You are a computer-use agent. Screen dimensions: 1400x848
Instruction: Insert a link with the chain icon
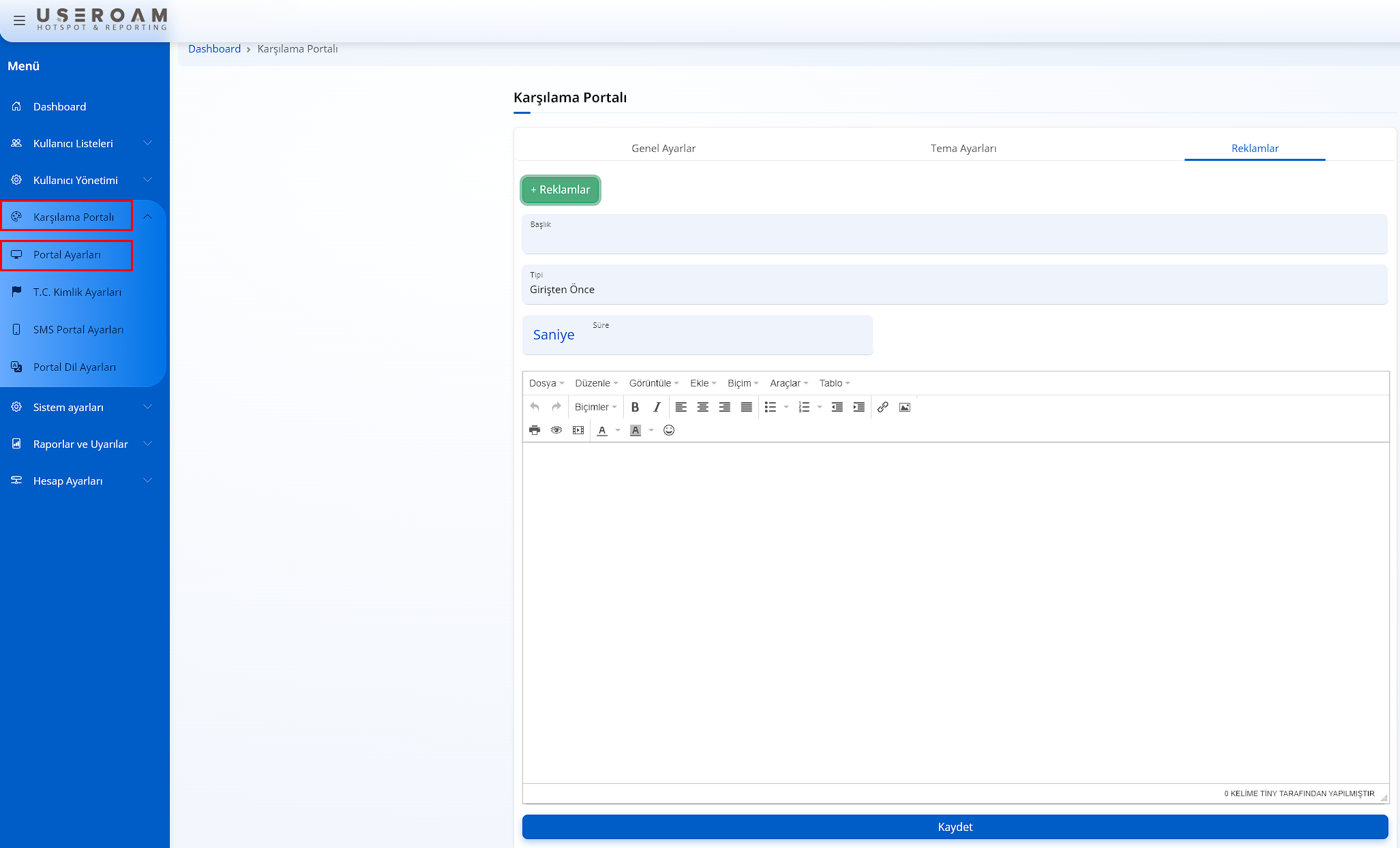(x=882, y=407)
